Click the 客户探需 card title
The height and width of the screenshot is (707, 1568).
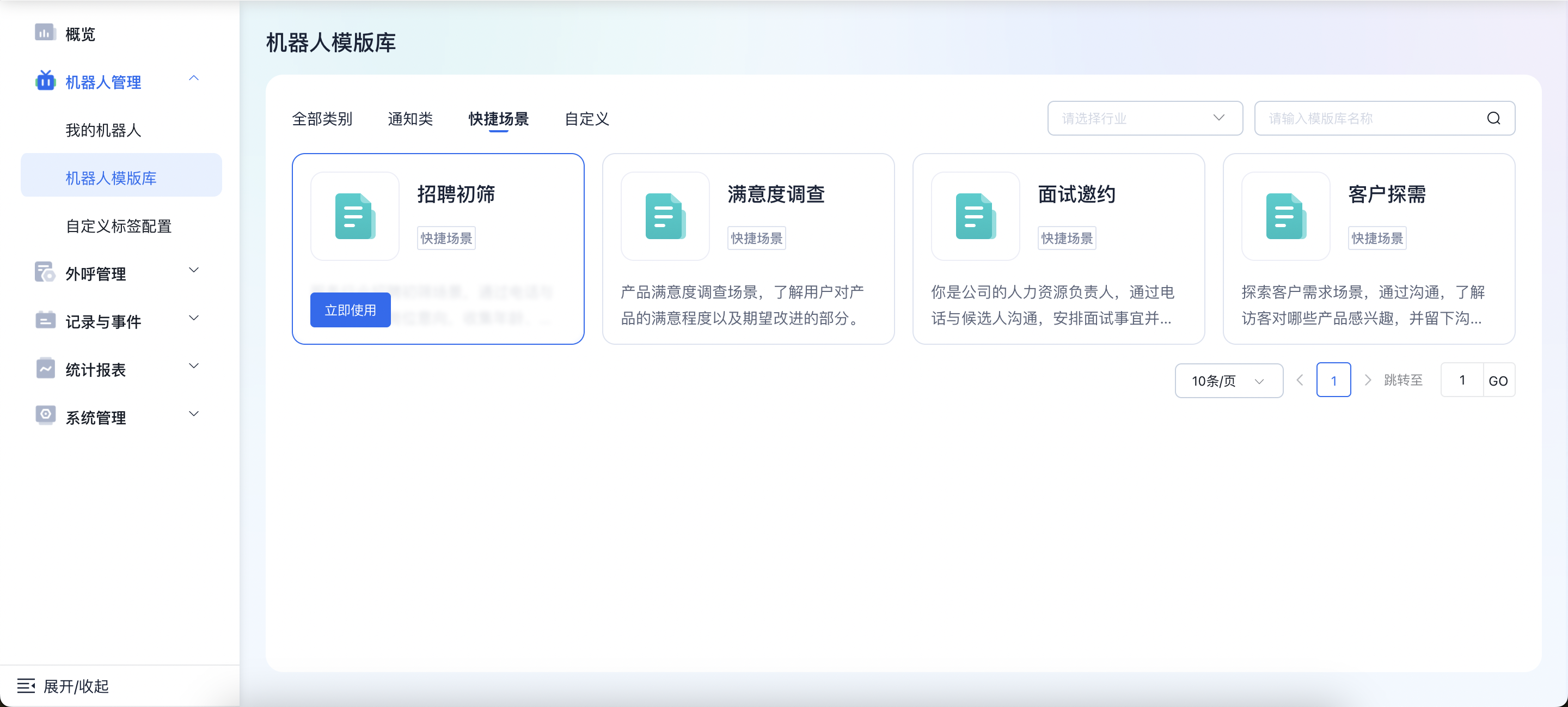coord(1387,194)
